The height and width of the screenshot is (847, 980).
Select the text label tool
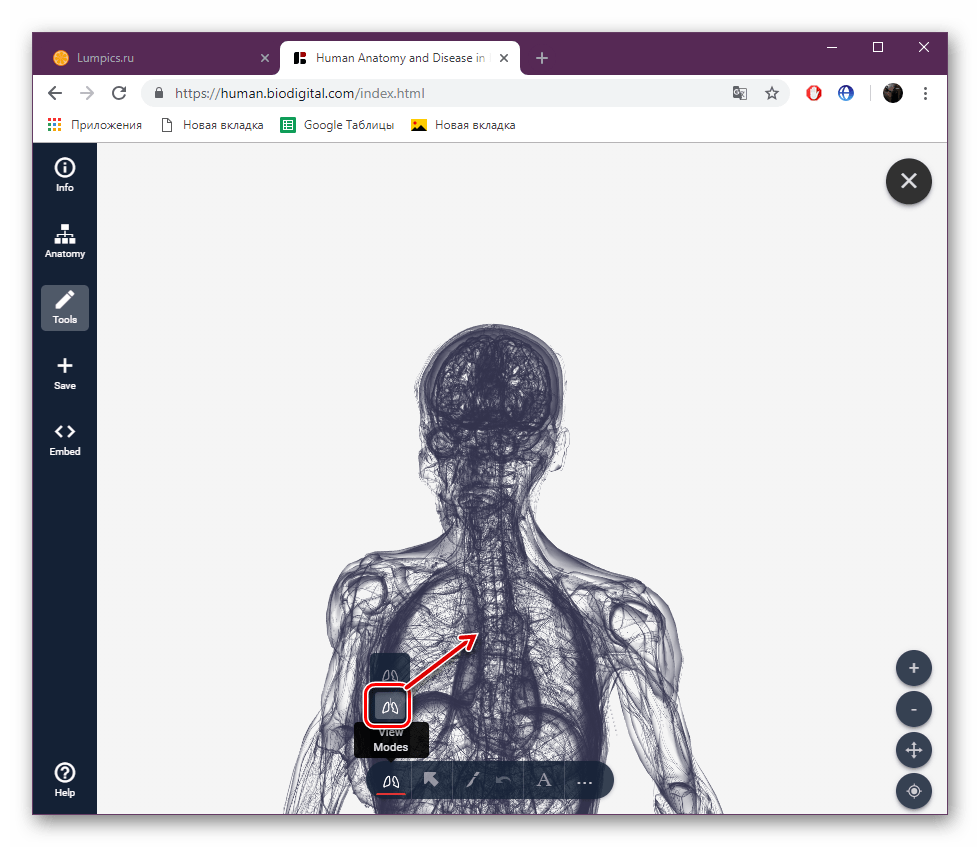(x=543, y=780)
